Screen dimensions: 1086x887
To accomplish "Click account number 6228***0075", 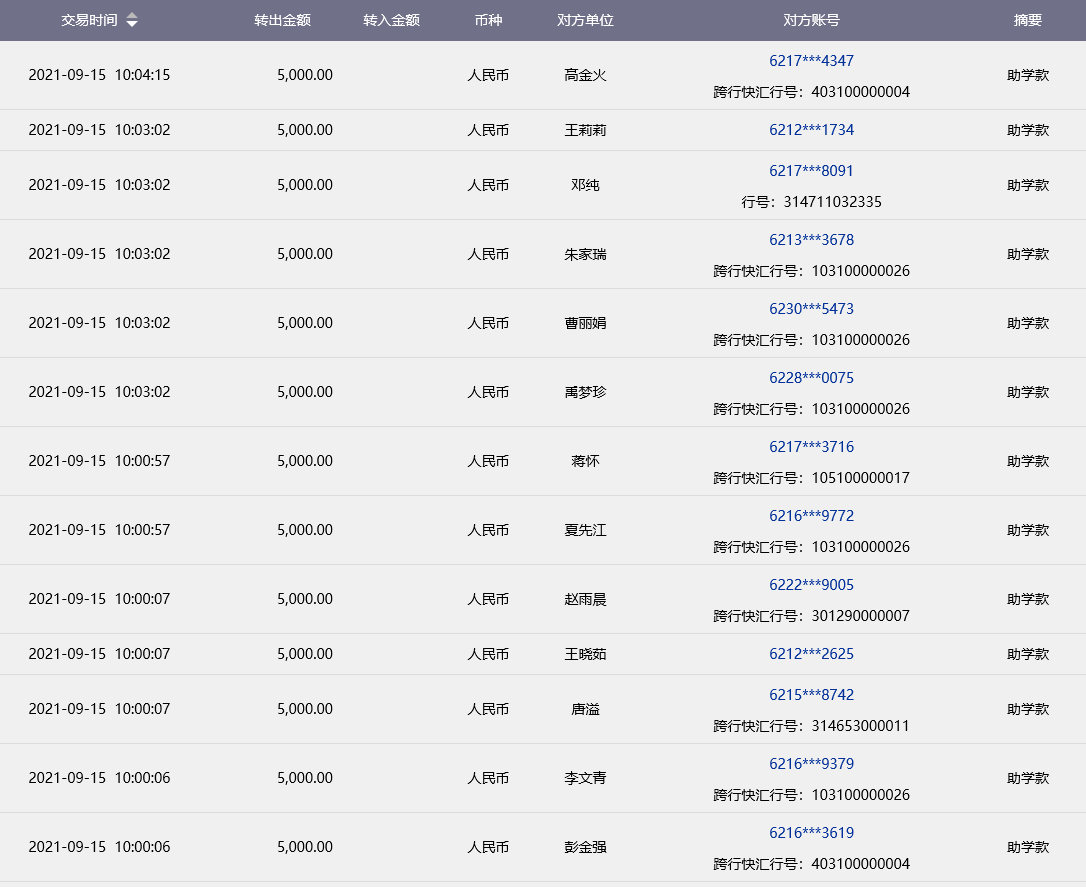I will [811, 378].
